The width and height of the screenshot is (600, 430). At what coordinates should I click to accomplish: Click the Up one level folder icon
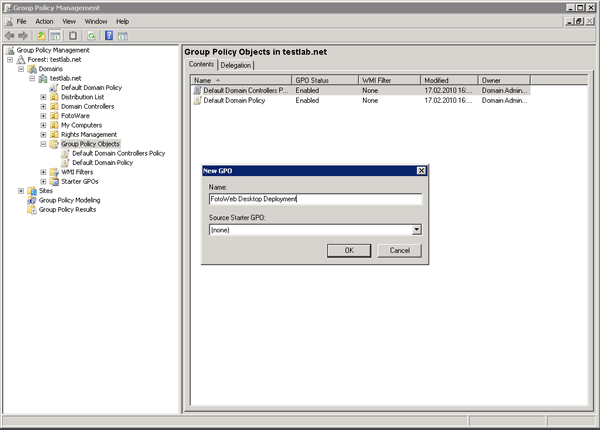pos(41,35)
